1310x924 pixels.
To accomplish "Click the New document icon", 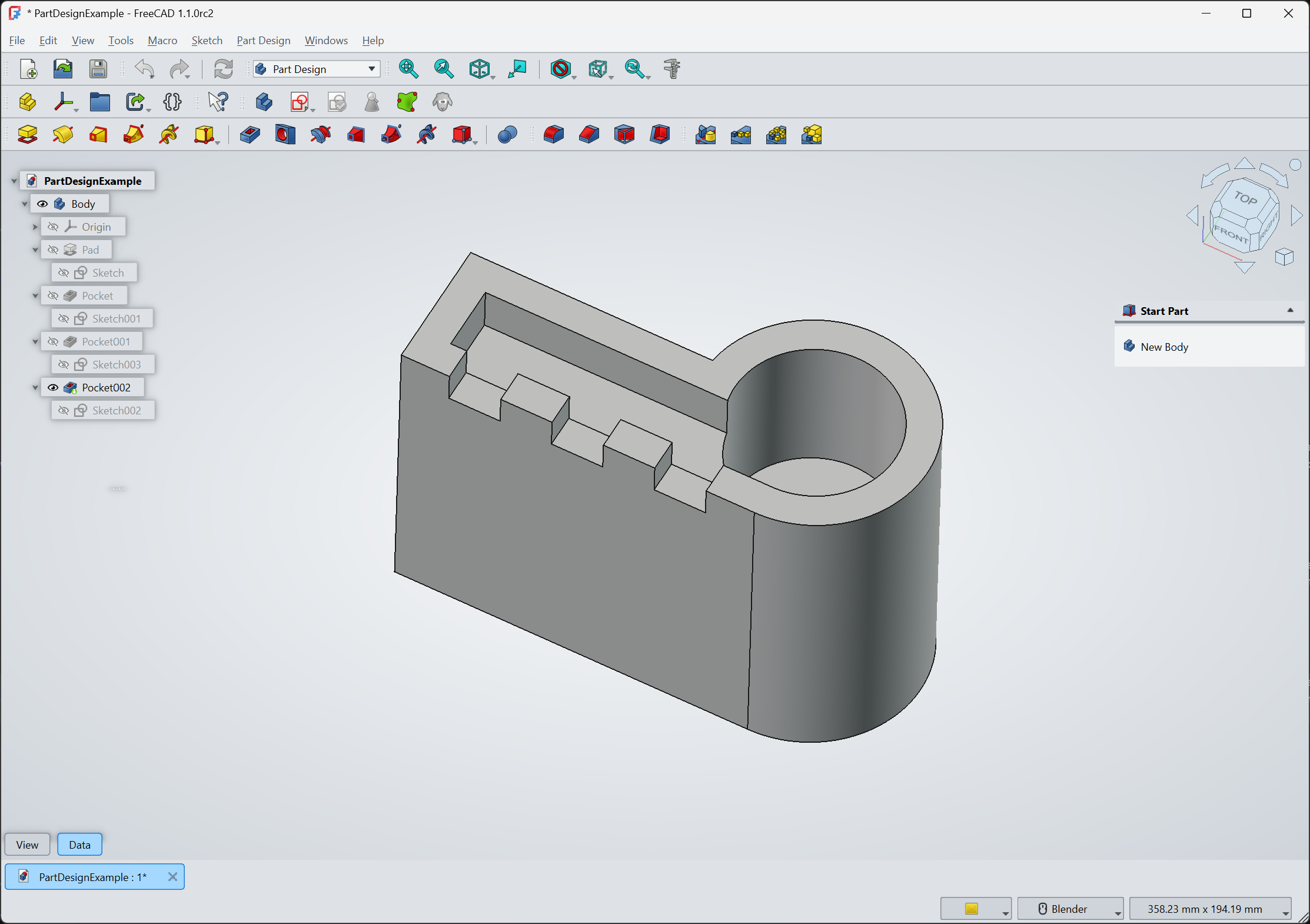I will coord(28,69).
